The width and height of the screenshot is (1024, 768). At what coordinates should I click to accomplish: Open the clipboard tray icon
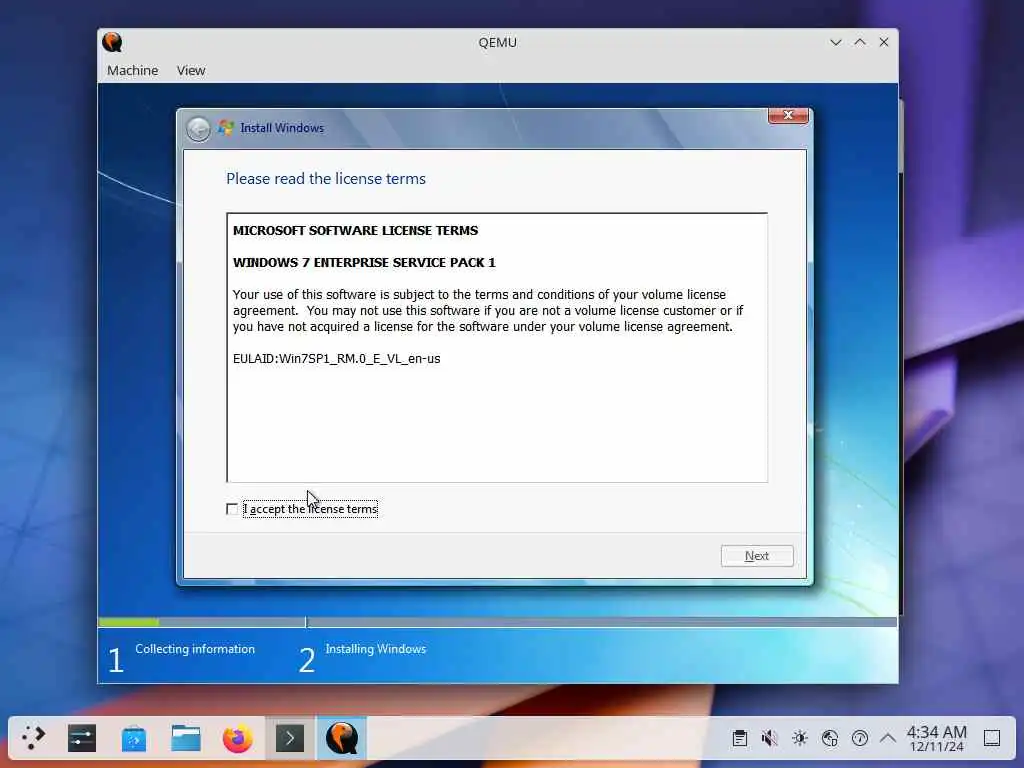point(740,738)
